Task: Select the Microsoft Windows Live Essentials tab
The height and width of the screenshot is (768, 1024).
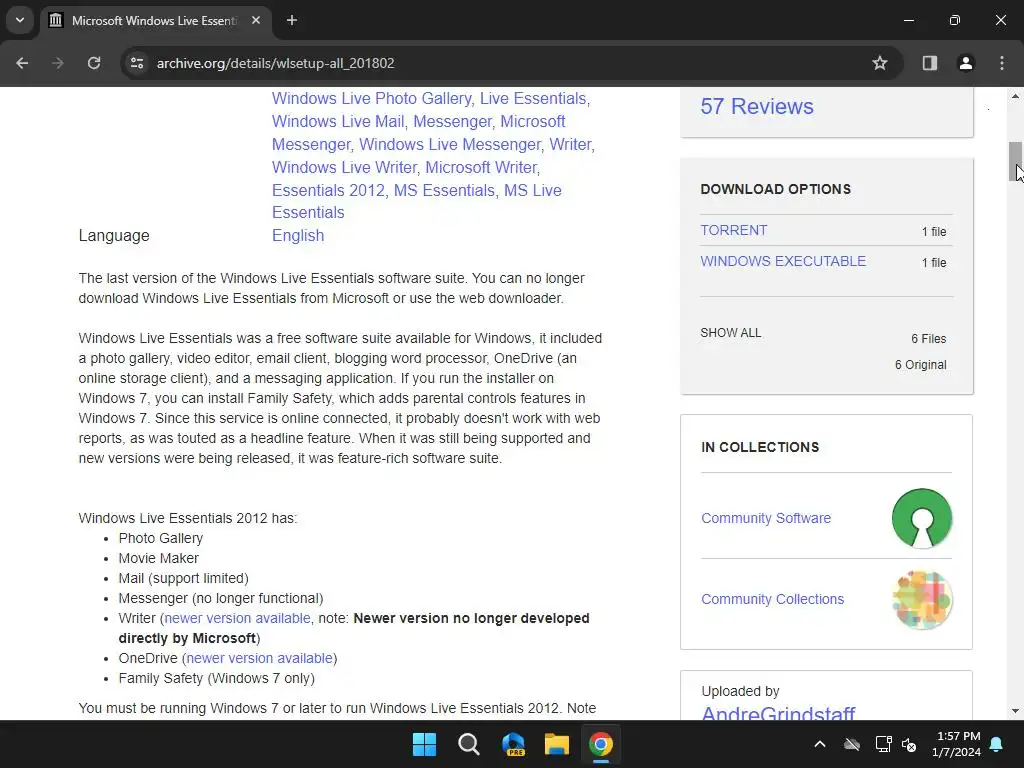Action: pyautogui.click(x=154, y=21)
